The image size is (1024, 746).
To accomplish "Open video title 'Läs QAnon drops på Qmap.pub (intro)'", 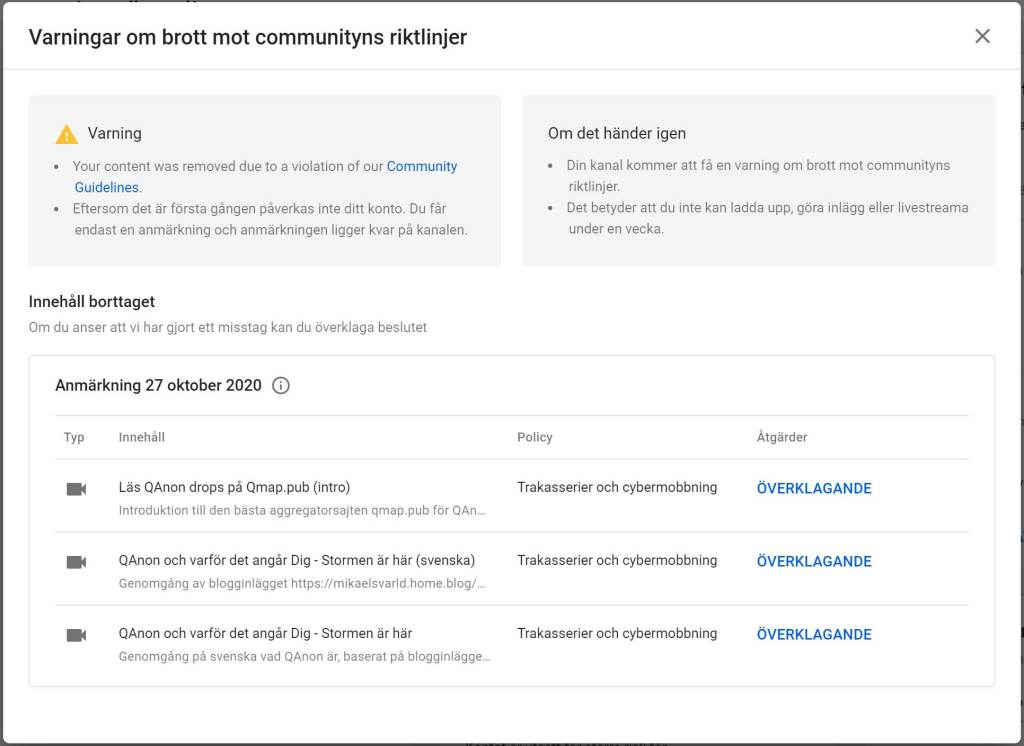I will click(x=234, y=488).
